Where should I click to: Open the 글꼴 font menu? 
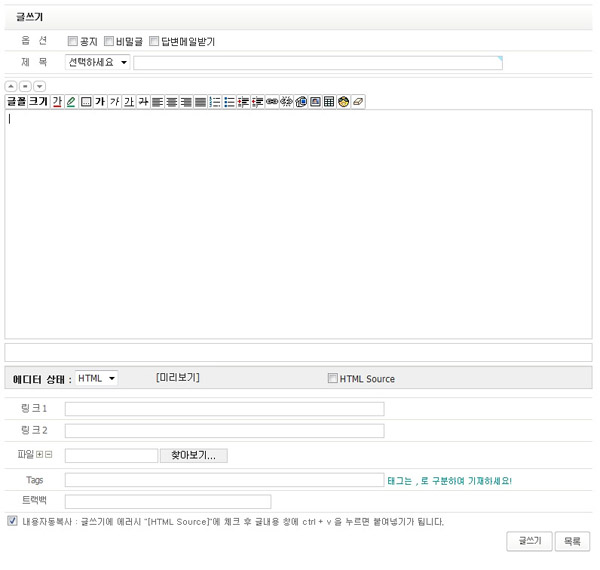(16, 102)
